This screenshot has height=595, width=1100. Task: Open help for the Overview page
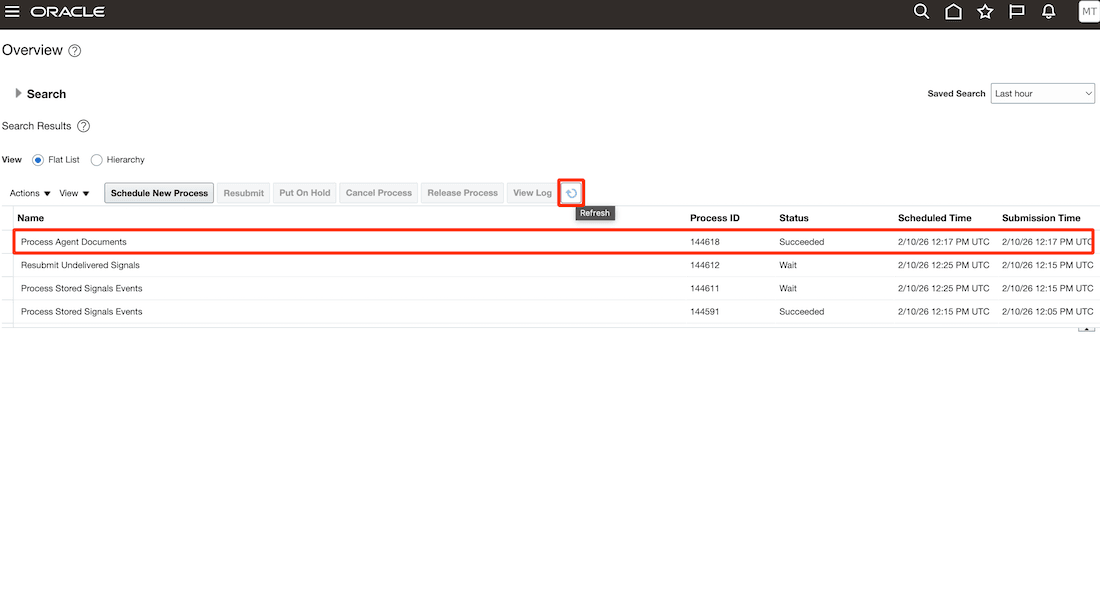(x=74, y=50)
